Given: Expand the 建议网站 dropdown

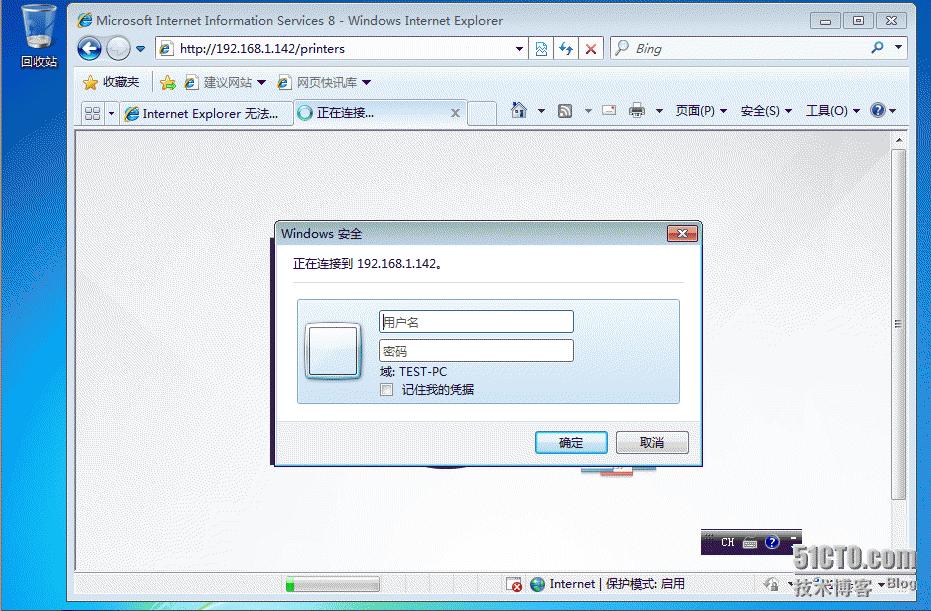Looking at the screenshot, I should pos(264,81).
